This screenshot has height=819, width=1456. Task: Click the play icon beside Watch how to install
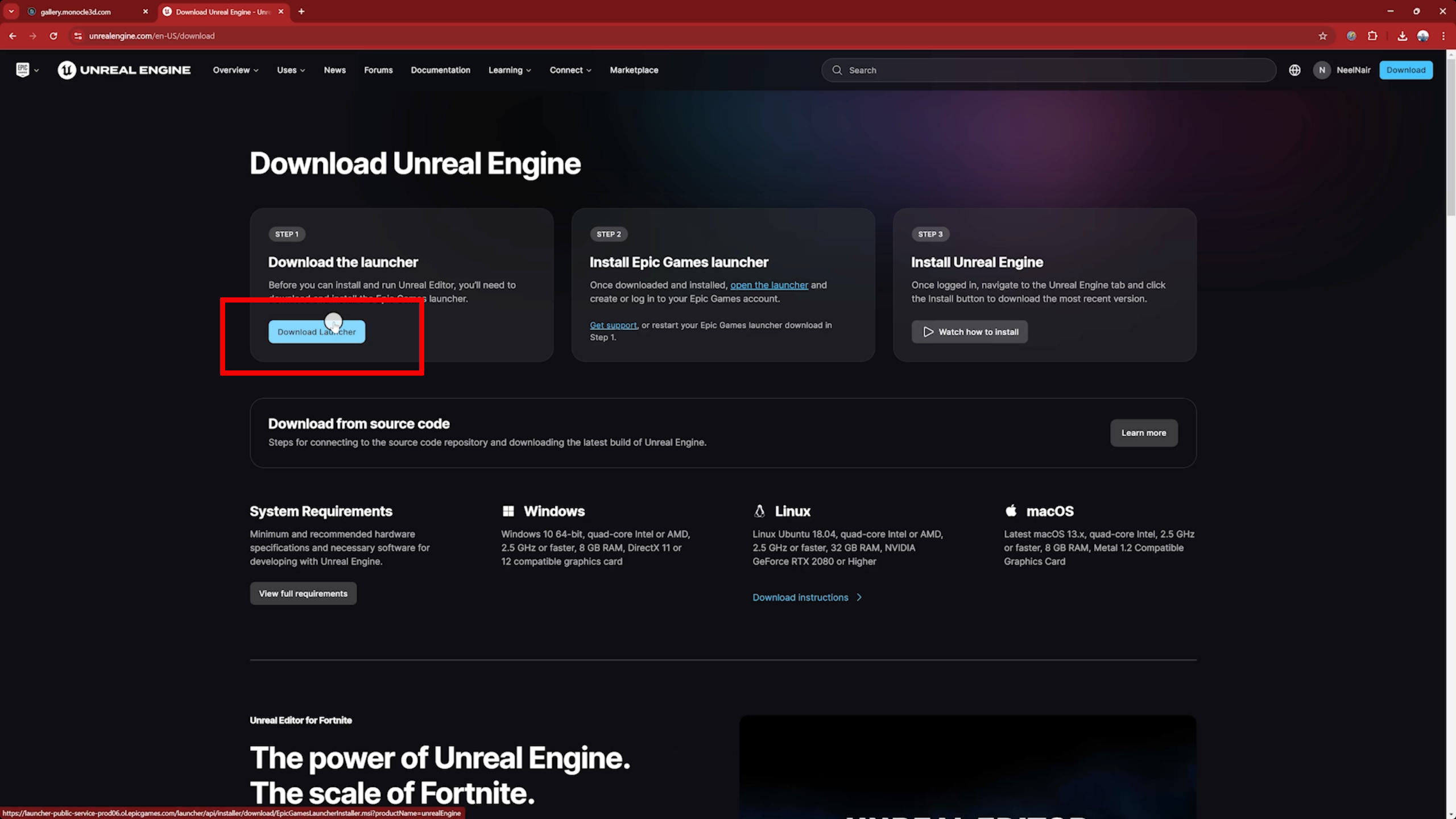(928, 332)
